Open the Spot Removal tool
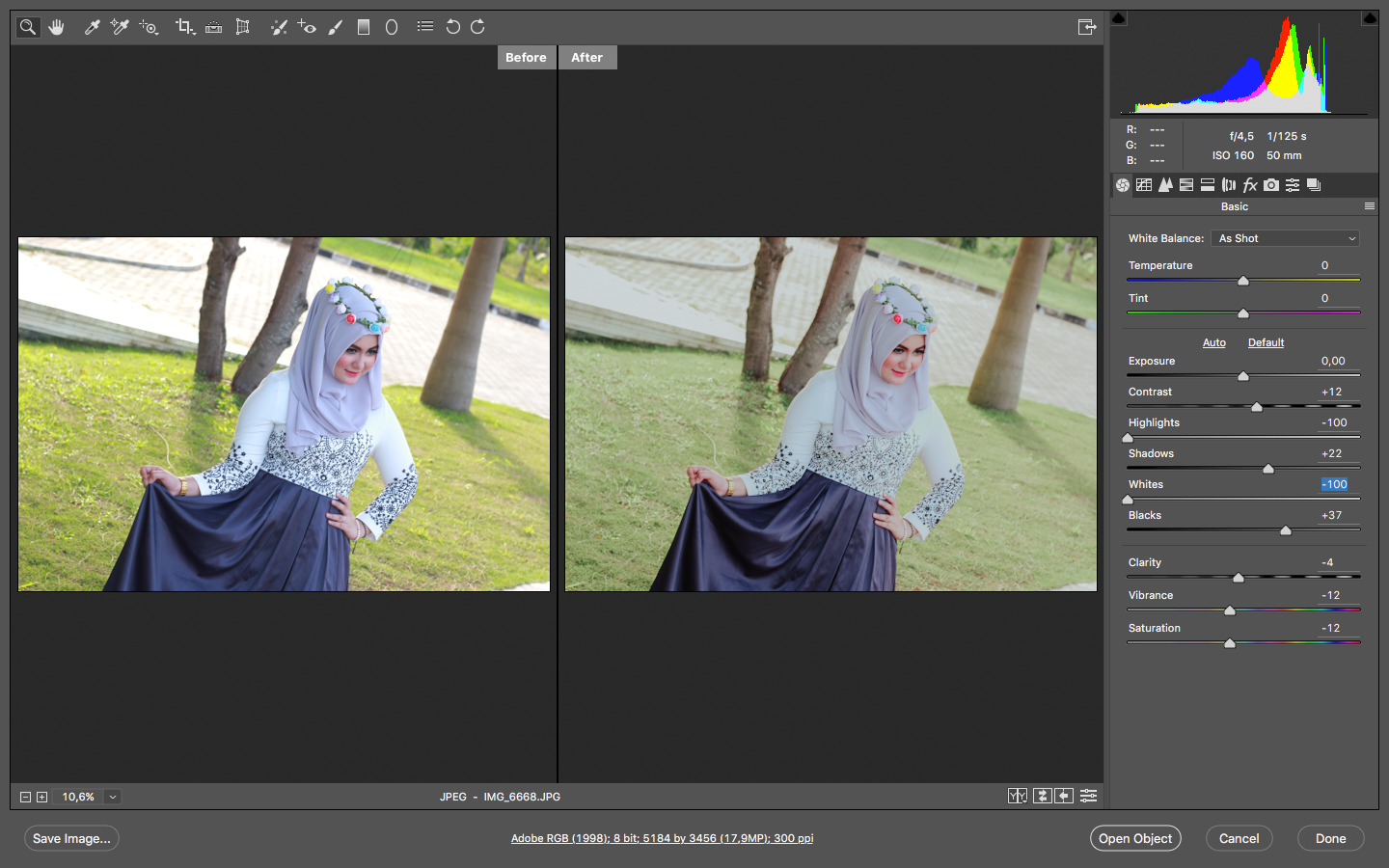 click(x=279, y=27)
